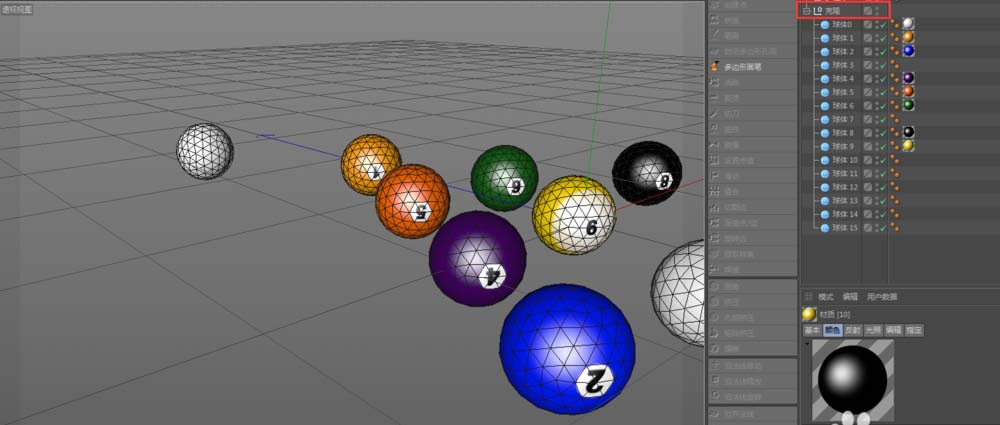Screen dimensions: 1000x425
Task: Open the 模式 menu in attributes panel
Action: coord(826,297)
